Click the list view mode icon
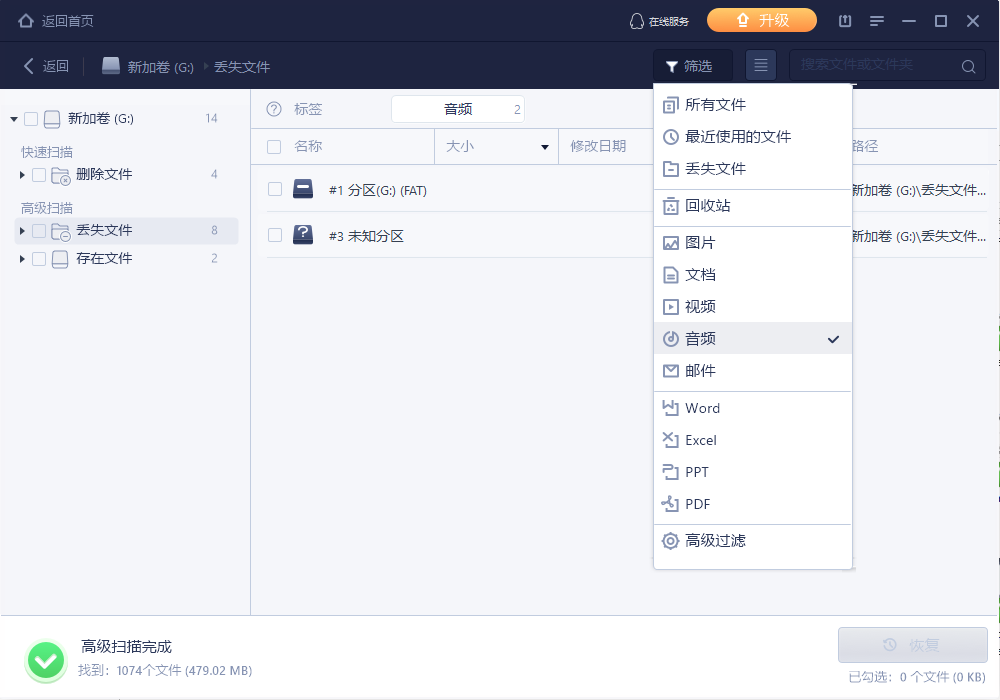Image resolution: width=1000 pixels, height=700 pixels. (x=761, y=66)
